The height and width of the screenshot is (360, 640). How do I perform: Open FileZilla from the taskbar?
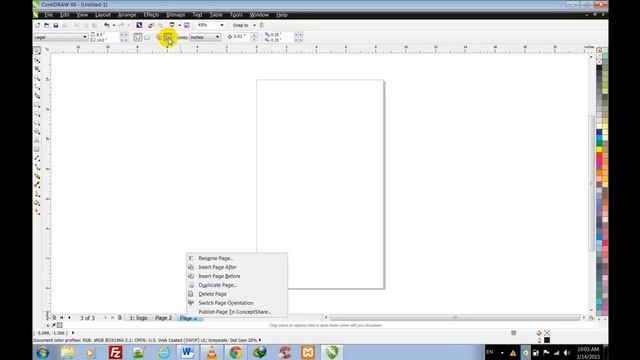(116, 352)
